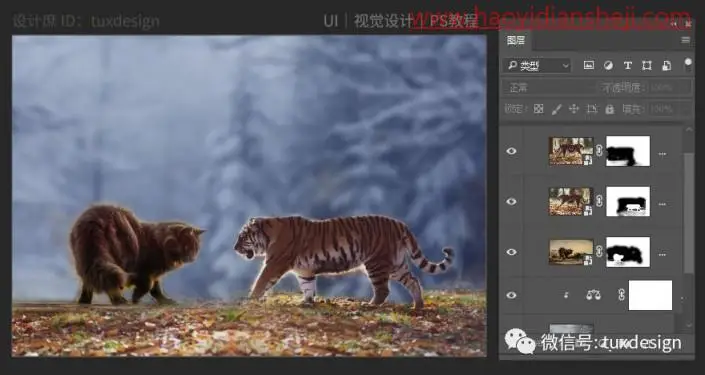Image resolution: width=705 pixels, height=375 pixels.
Task: Filter layers by text layer type
Action: click(628, 66)
